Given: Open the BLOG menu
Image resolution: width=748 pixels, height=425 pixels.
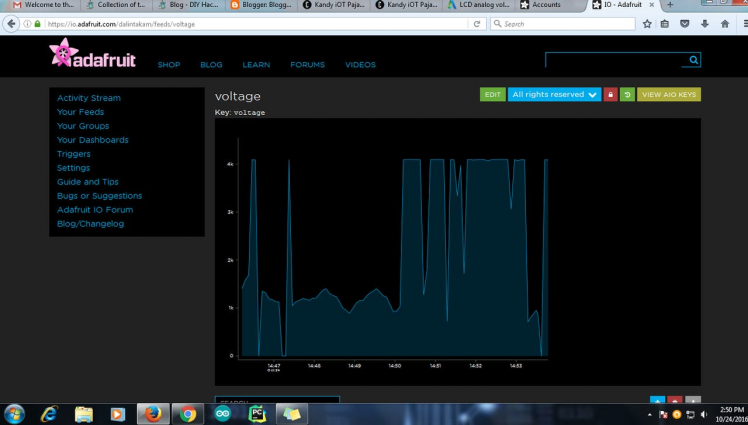Looking at the screenshot, I should tap(211, 65).
